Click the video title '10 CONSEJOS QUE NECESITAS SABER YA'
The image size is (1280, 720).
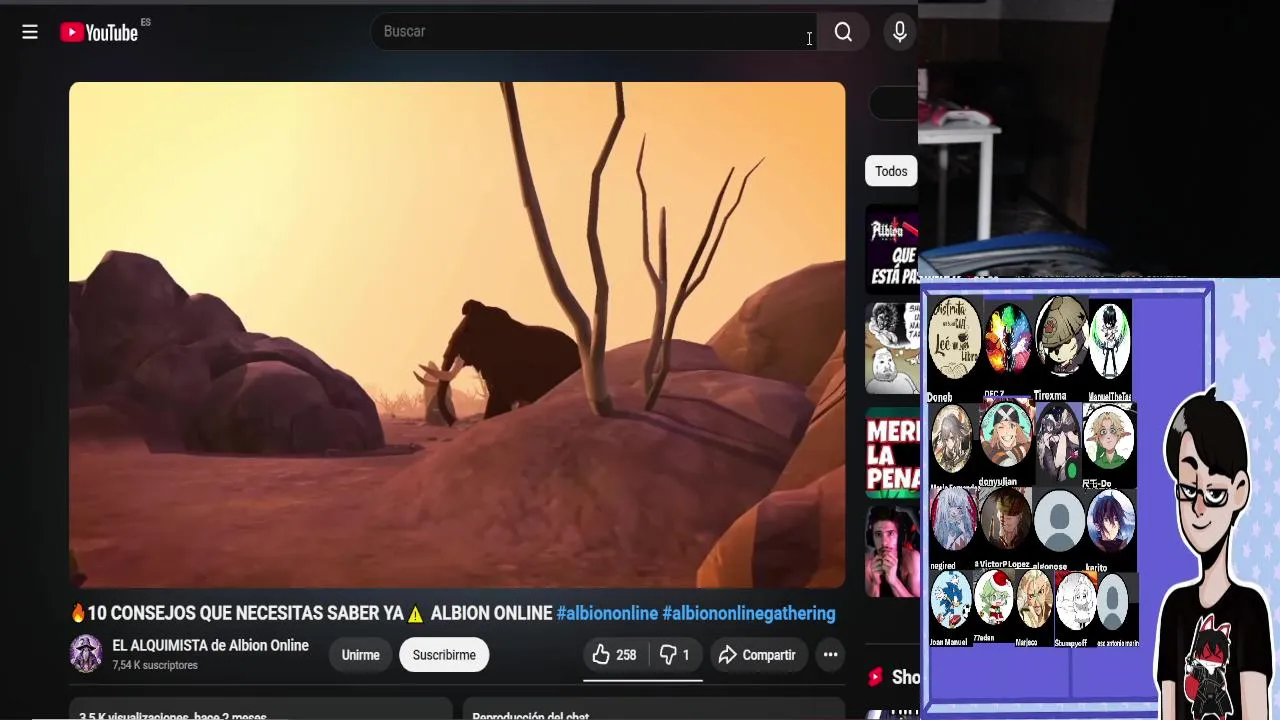(x=245, y=613)
